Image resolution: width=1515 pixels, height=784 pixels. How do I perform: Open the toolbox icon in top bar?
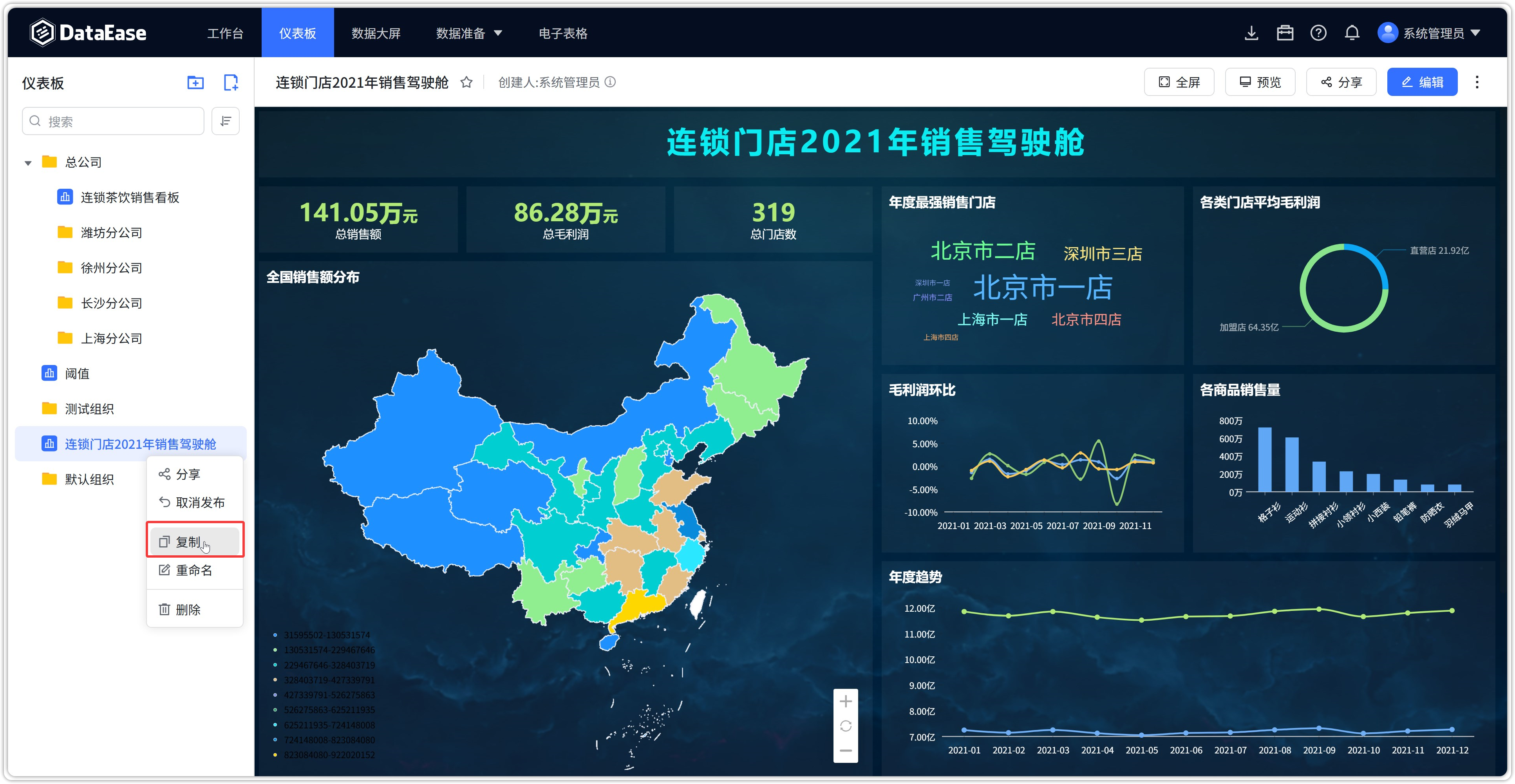1285,33
